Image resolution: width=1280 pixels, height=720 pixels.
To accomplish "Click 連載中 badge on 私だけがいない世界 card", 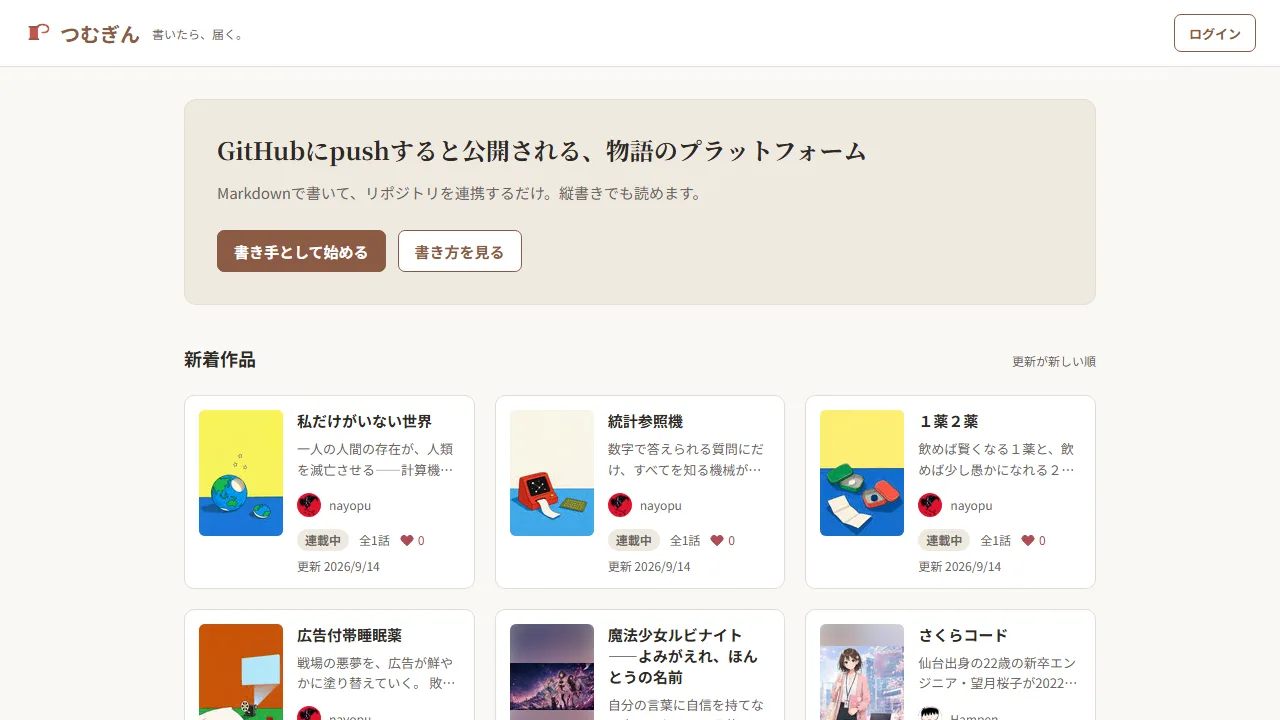I will (x=323, y=540).
